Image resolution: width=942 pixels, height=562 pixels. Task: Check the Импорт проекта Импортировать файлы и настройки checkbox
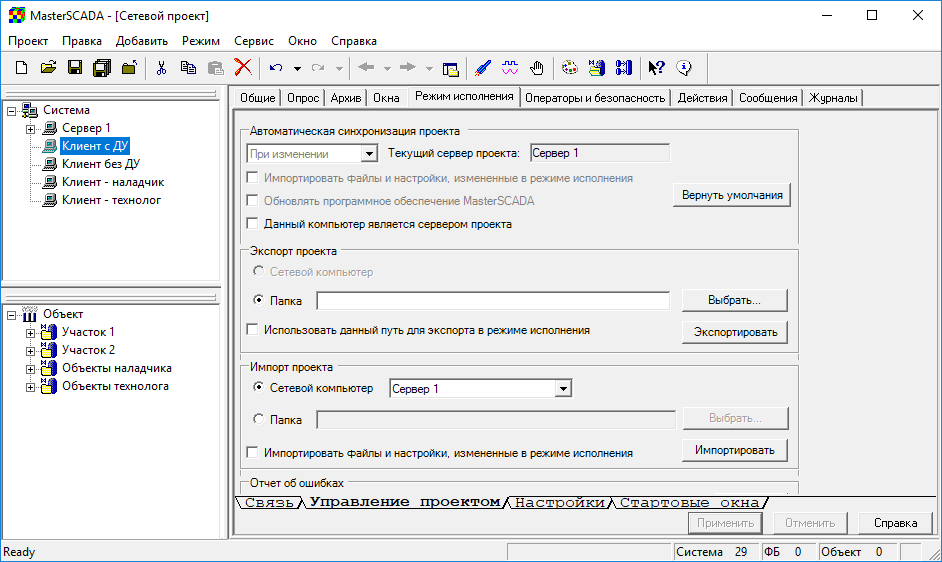tap(252, 452)
